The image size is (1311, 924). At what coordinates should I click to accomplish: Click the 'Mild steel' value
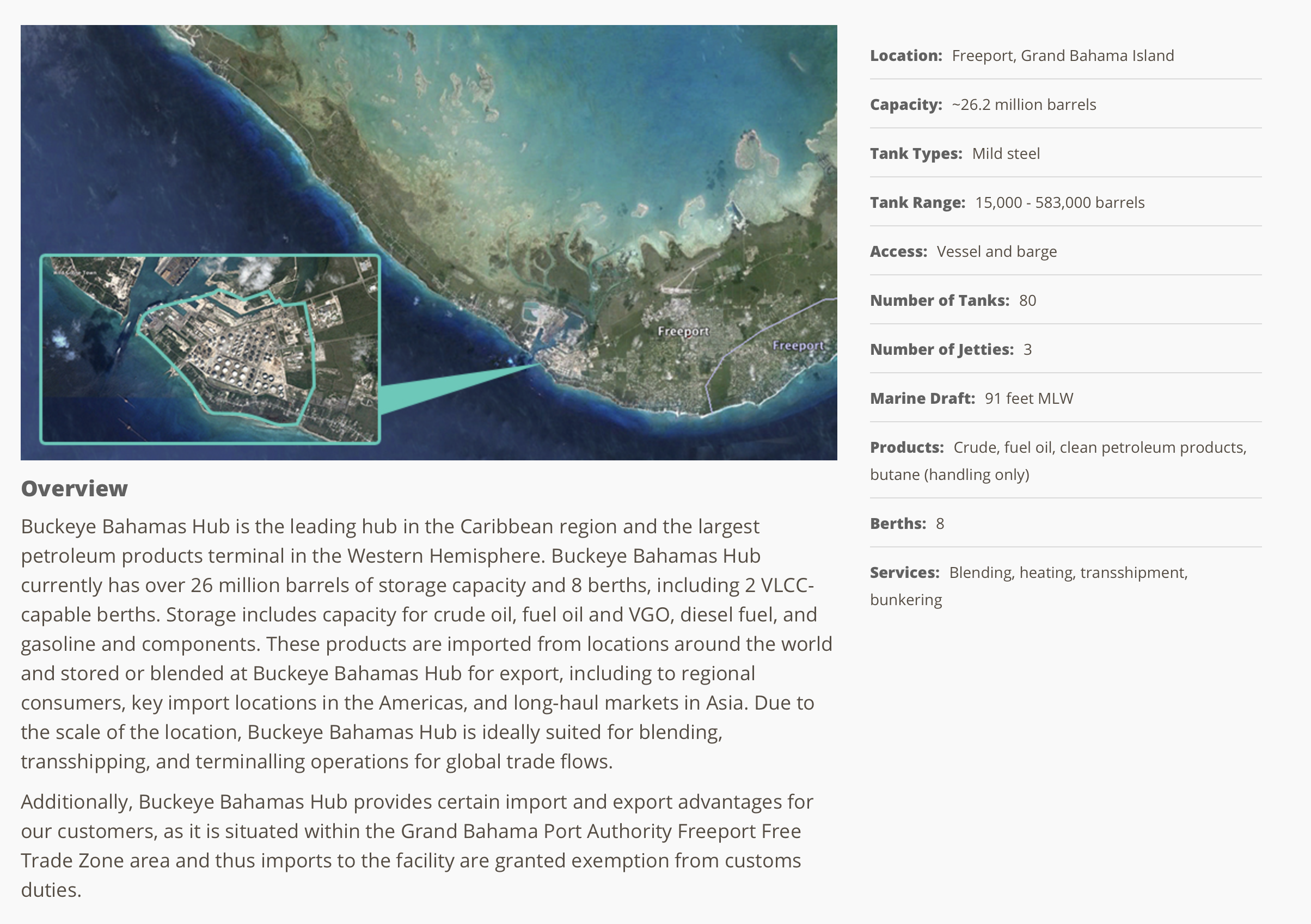(1006, 153)
